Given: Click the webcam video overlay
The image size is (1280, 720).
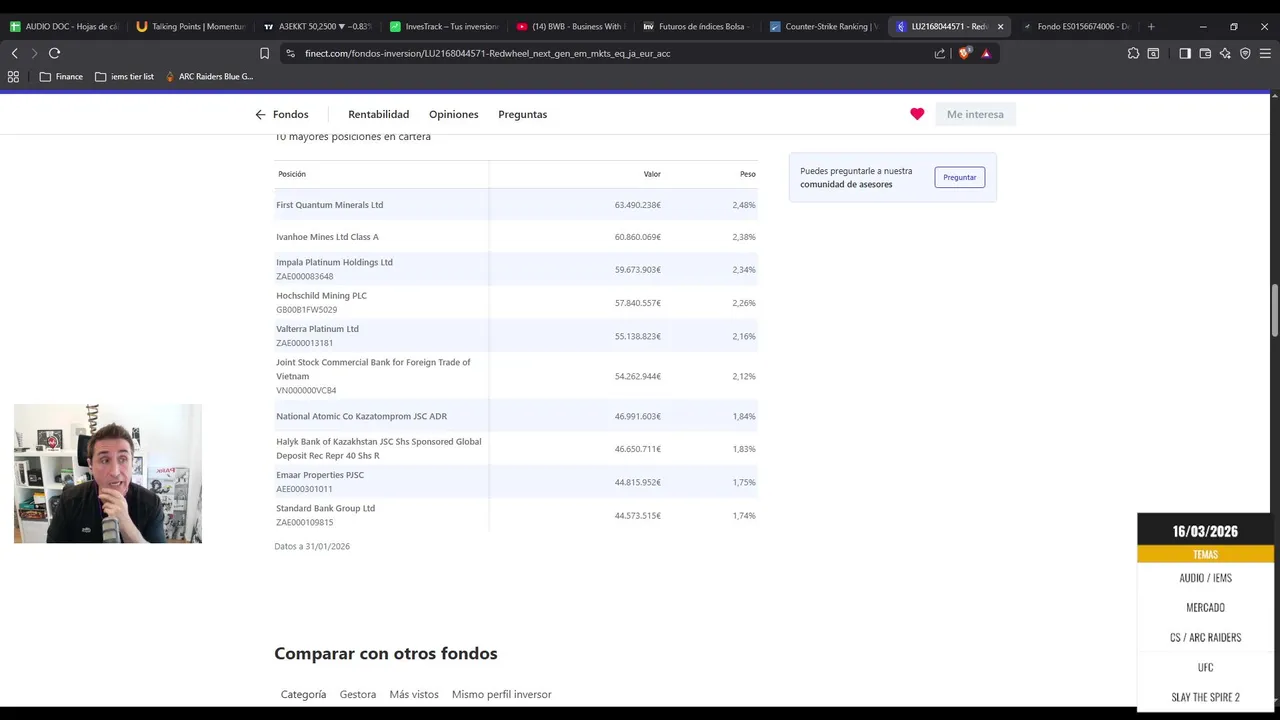Looking at the screenshot, I should pyautogui.click(x=108, y=474).
